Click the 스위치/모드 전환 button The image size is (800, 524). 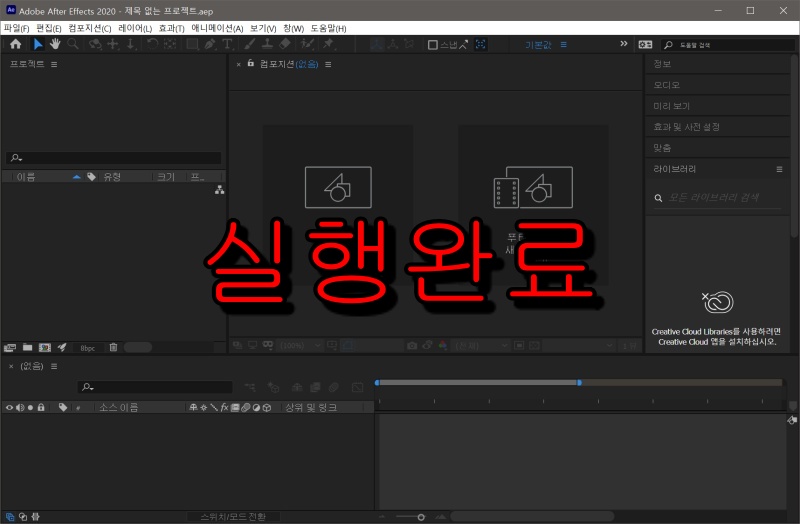(233, 517)
